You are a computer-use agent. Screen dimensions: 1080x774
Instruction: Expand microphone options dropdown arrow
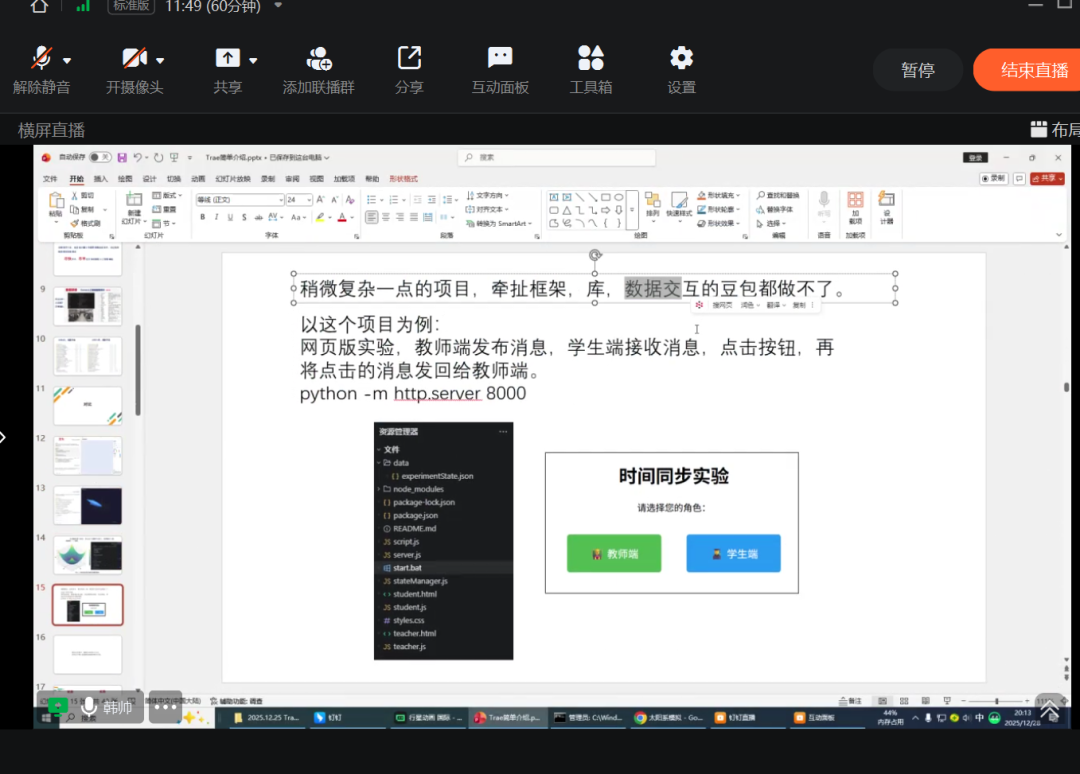point(67,60)
